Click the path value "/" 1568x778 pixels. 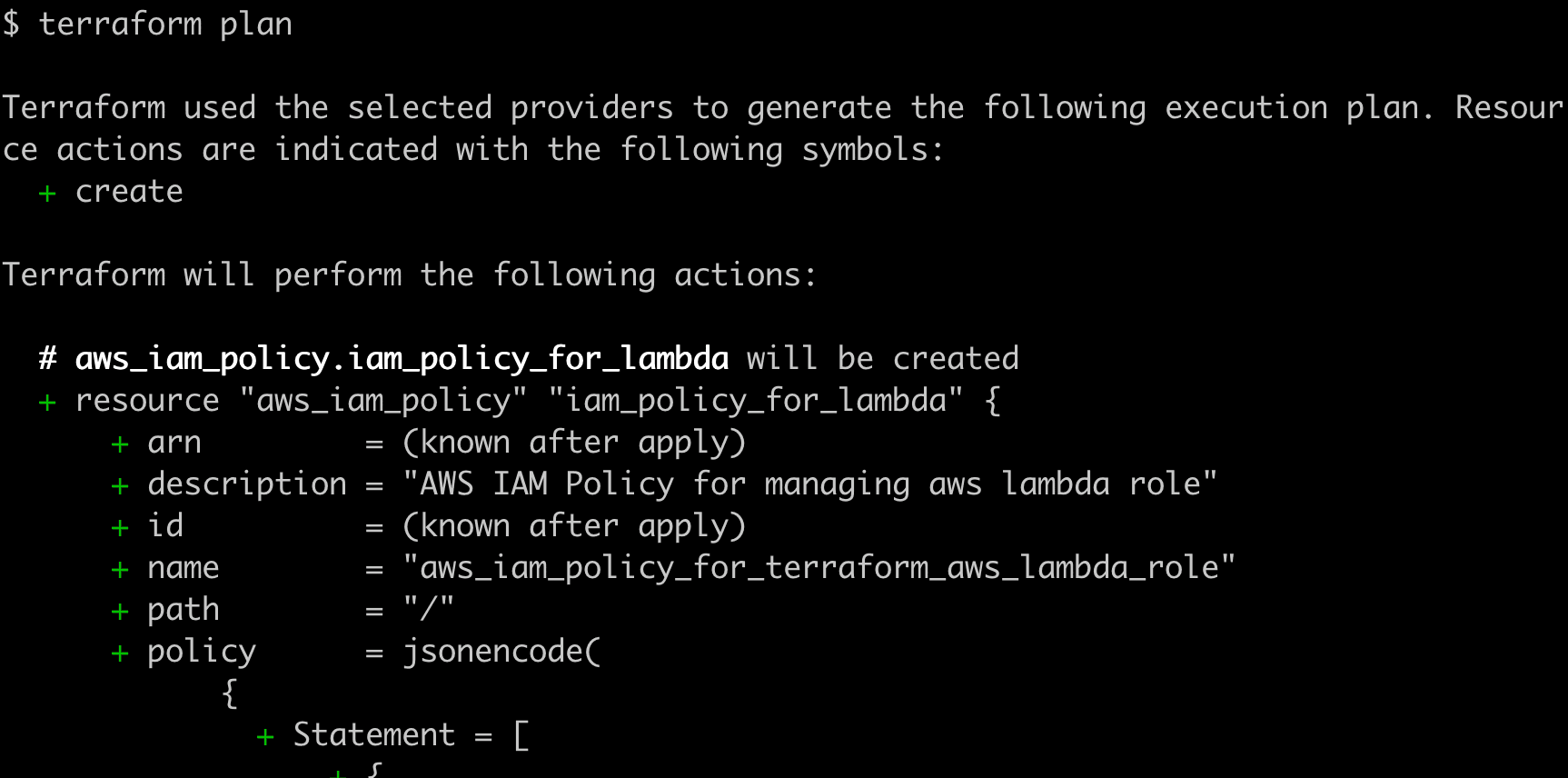(x=428, y=608)
